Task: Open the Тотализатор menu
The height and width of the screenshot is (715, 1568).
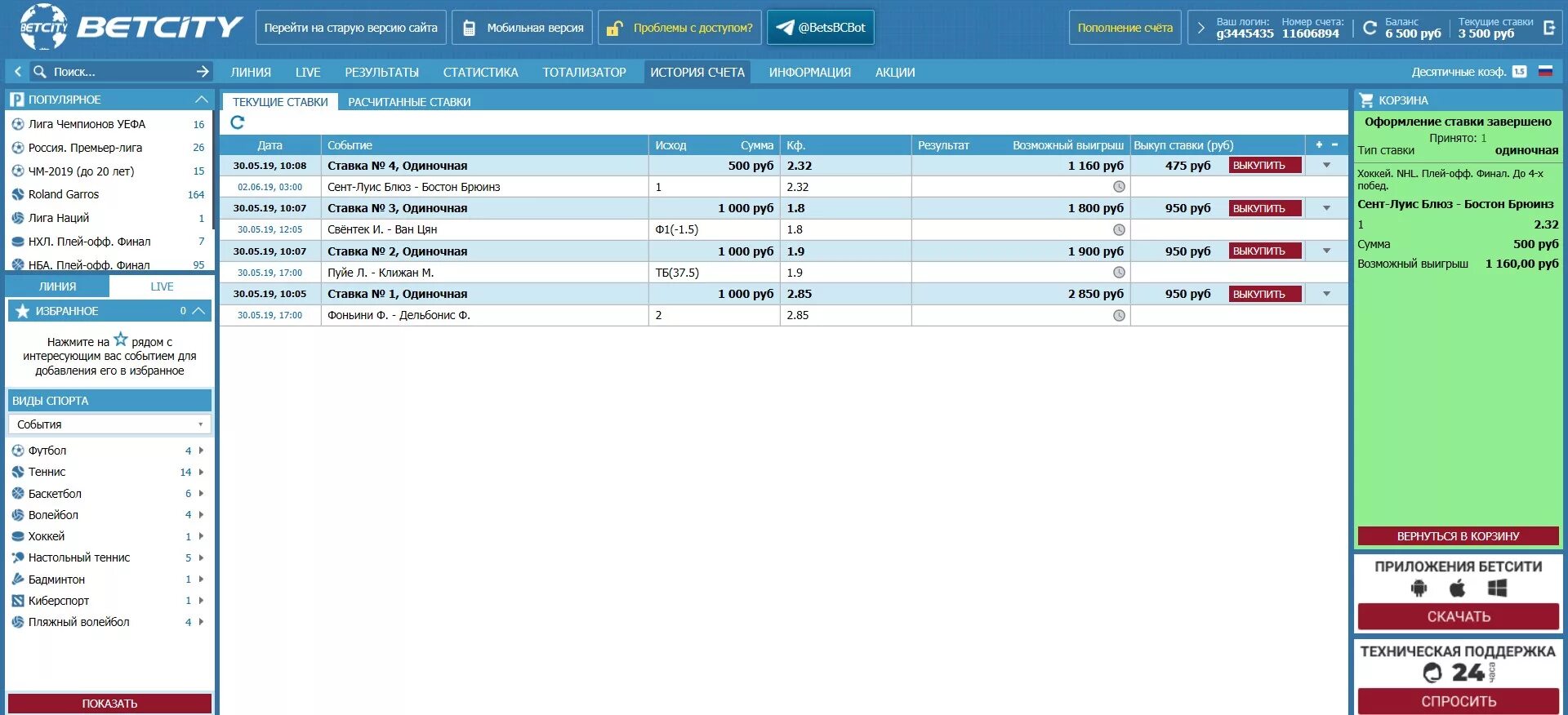Action: pyautogui.click(x=584, y=73)
